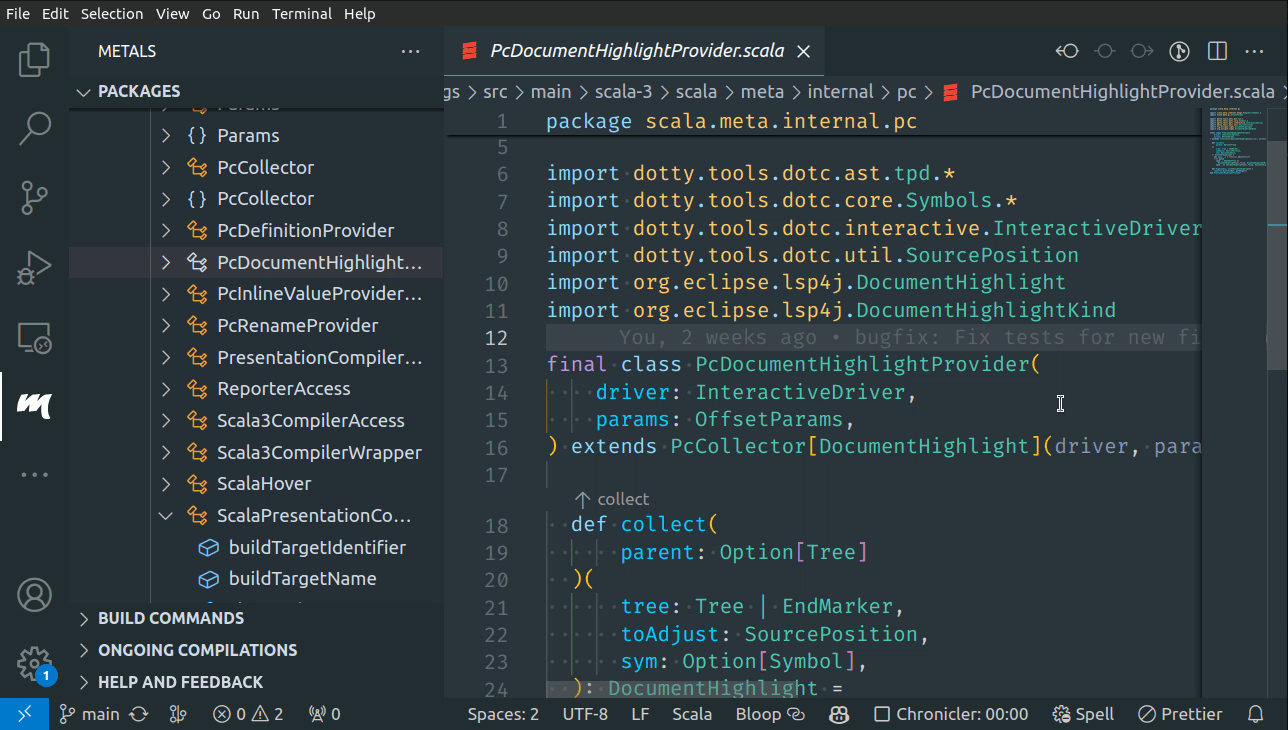Open the Explorer view in activity bar

click(34, 60)
